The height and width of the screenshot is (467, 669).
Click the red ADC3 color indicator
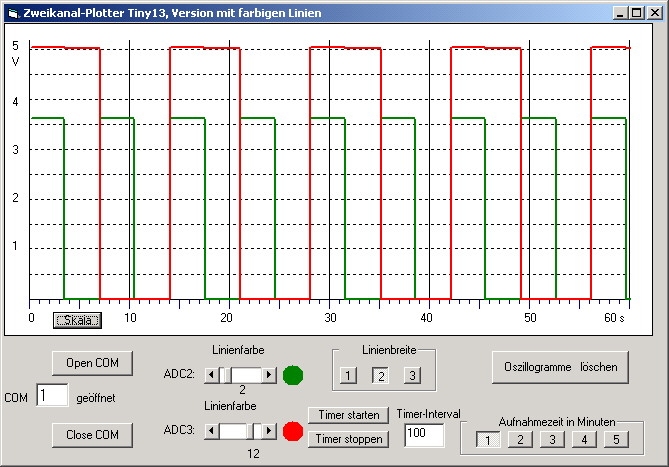pos(293,432)
